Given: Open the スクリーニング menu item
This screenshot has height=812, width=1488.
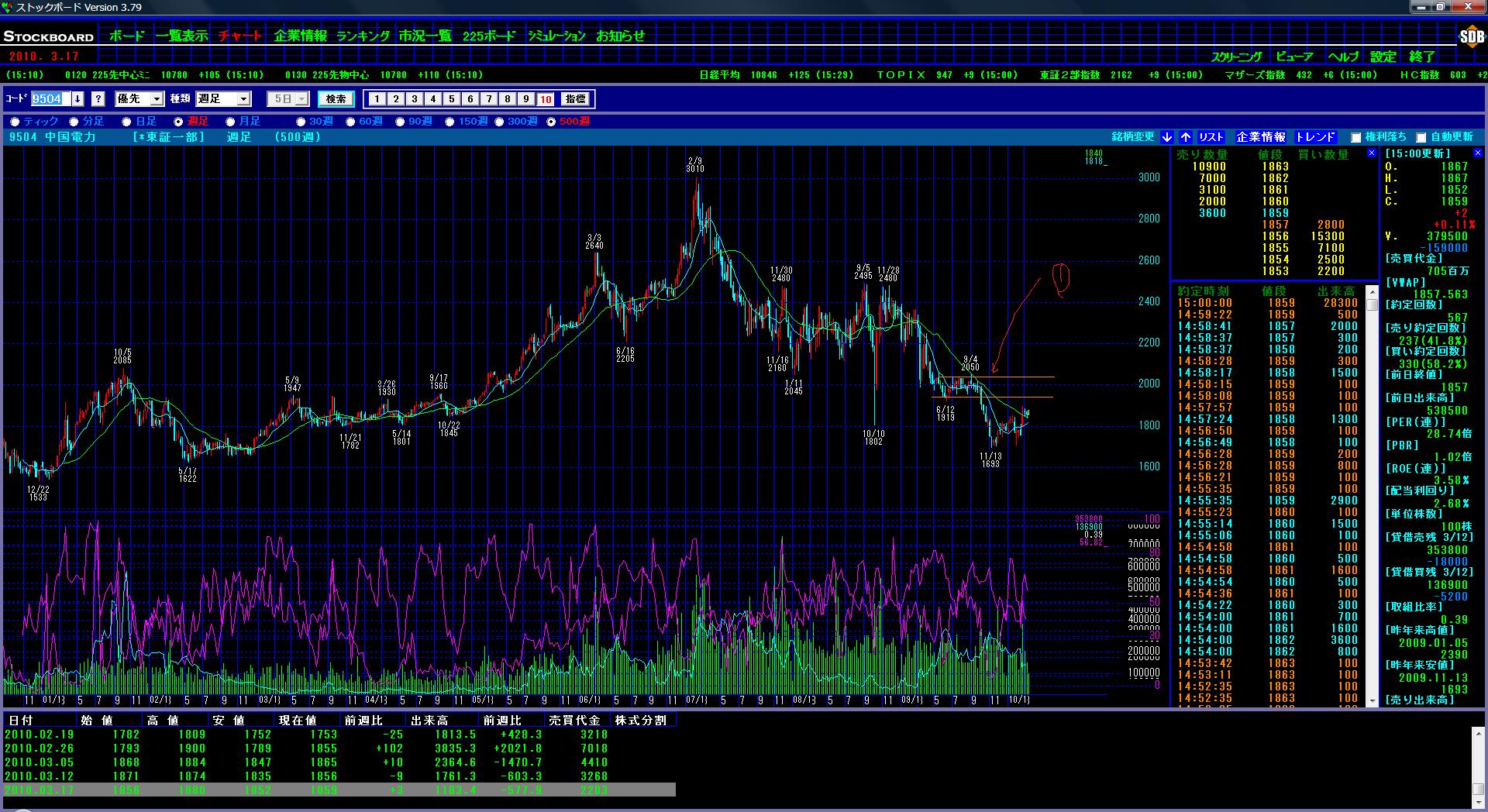Looking at the screenshot, I should 1236,57.
